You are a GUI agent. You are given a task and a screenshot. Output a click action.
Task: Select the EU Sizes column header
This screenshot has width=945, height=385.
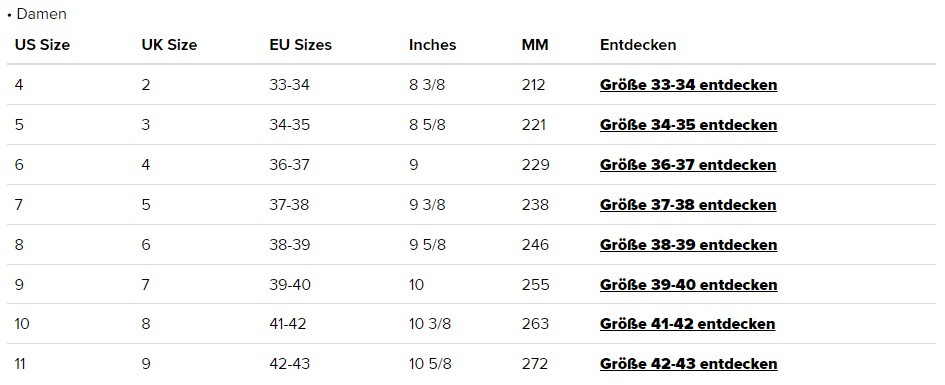point(301,45)
